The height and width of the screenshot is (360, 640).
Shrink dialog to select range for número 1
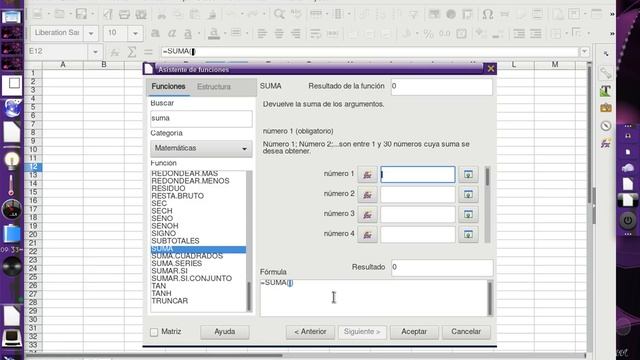tap(468, 175)
